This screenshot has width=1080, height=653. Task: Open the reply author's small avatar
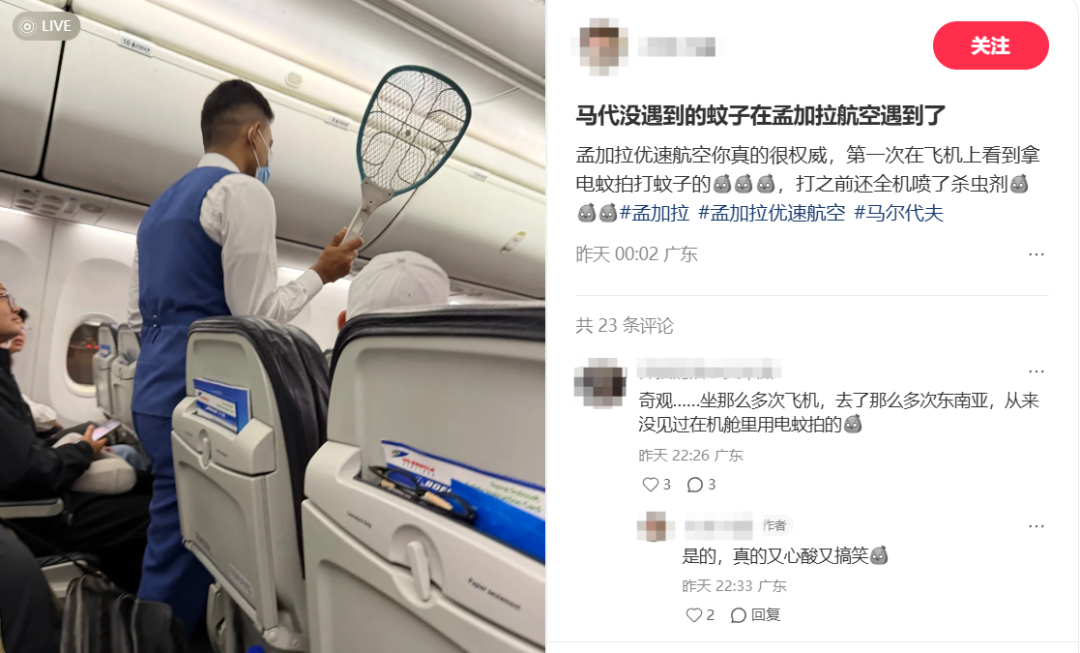coord(655,526)
